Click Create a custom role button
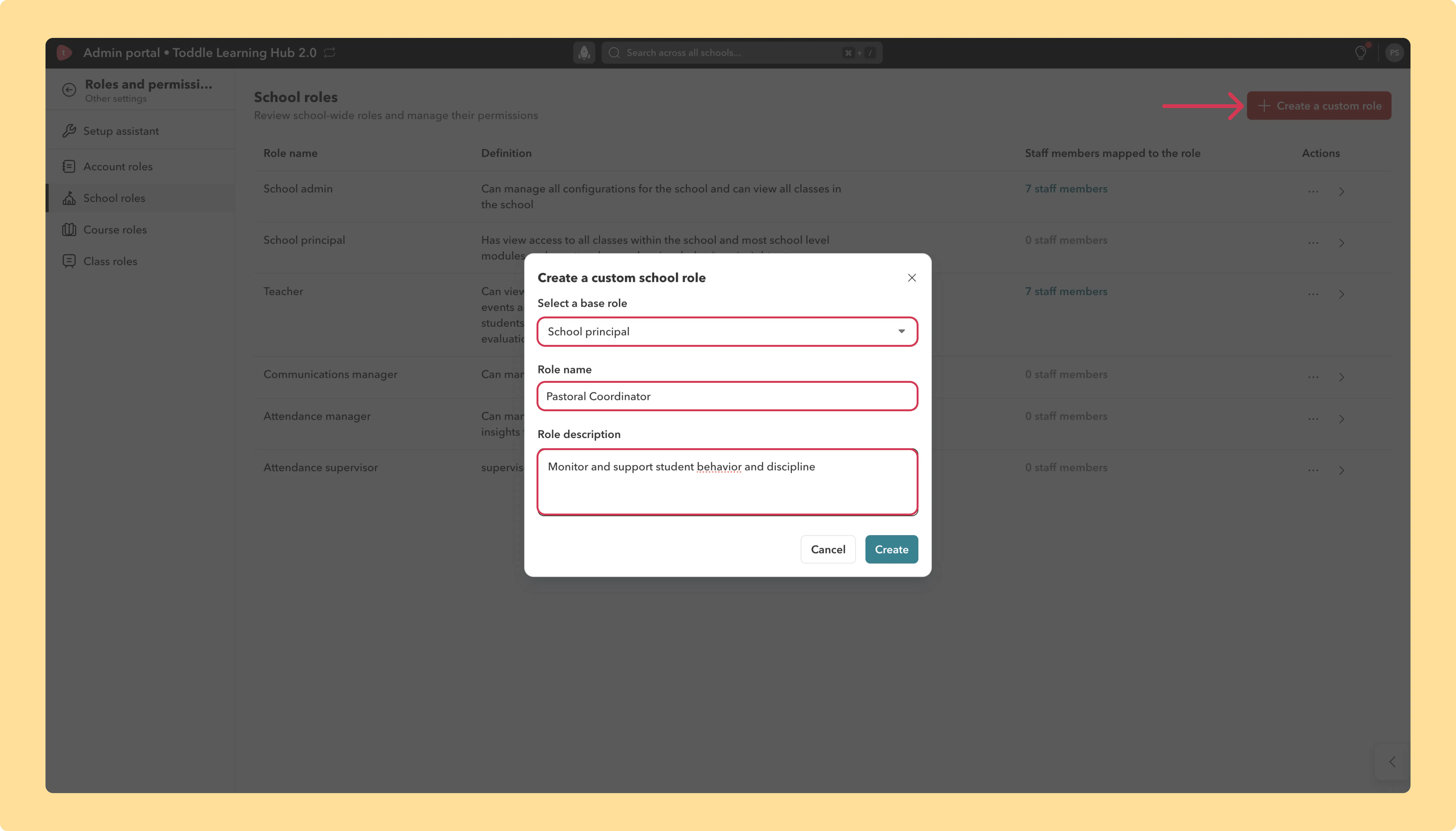Image resolution: width=1456 pixels, height=831 pixels. pos(1319,106)
